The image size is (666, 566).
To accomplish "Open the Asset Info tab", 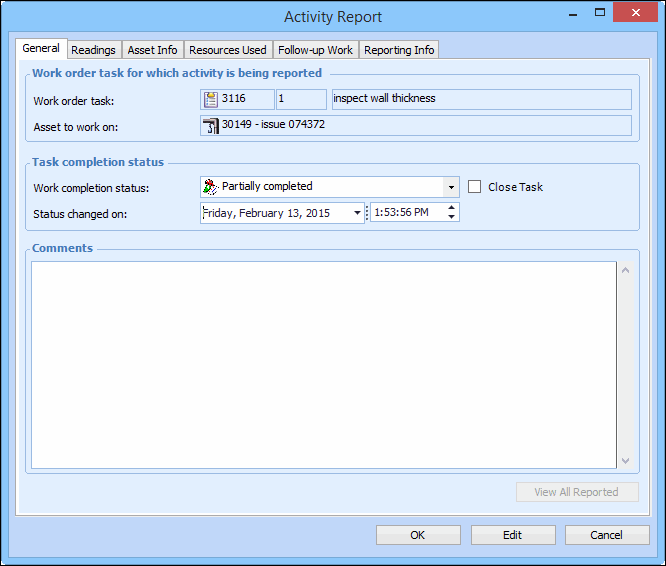I will [x=152, y=50].
